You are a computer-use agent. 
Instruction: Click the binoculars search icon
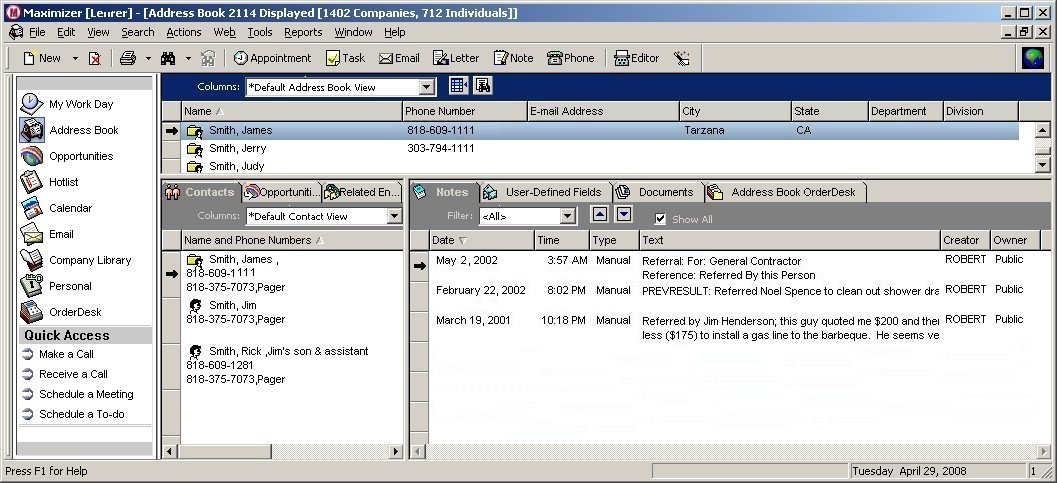[x=169, y=59]
